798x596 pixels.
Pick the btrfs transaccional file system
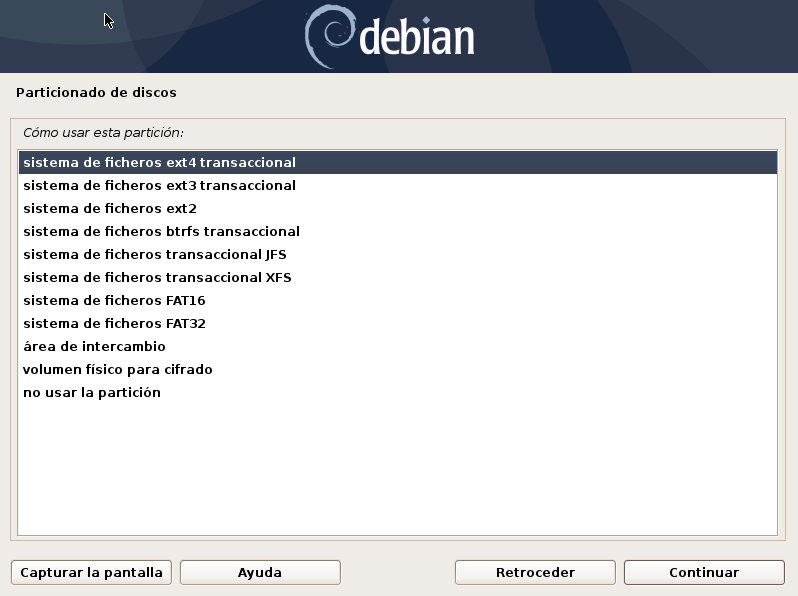(x=161, y=231)
